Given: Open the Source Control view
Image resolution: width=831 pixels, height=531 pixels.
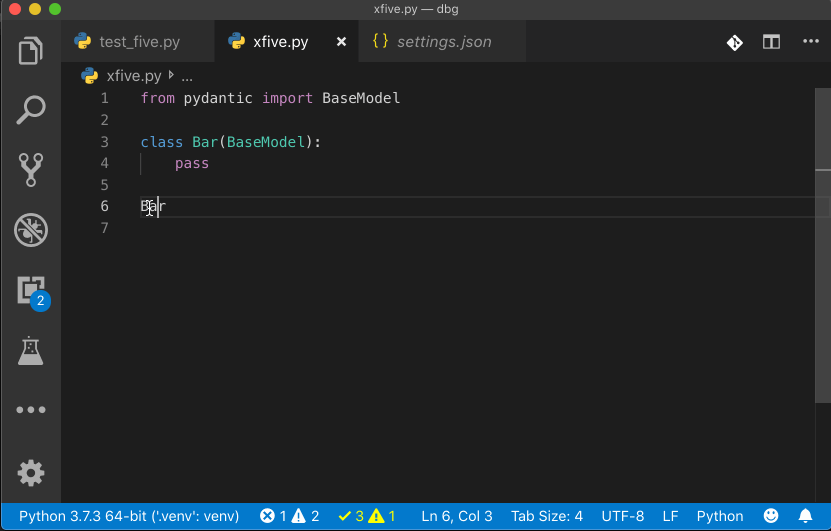Looking at the screenshot, I should tap(31, 170).
